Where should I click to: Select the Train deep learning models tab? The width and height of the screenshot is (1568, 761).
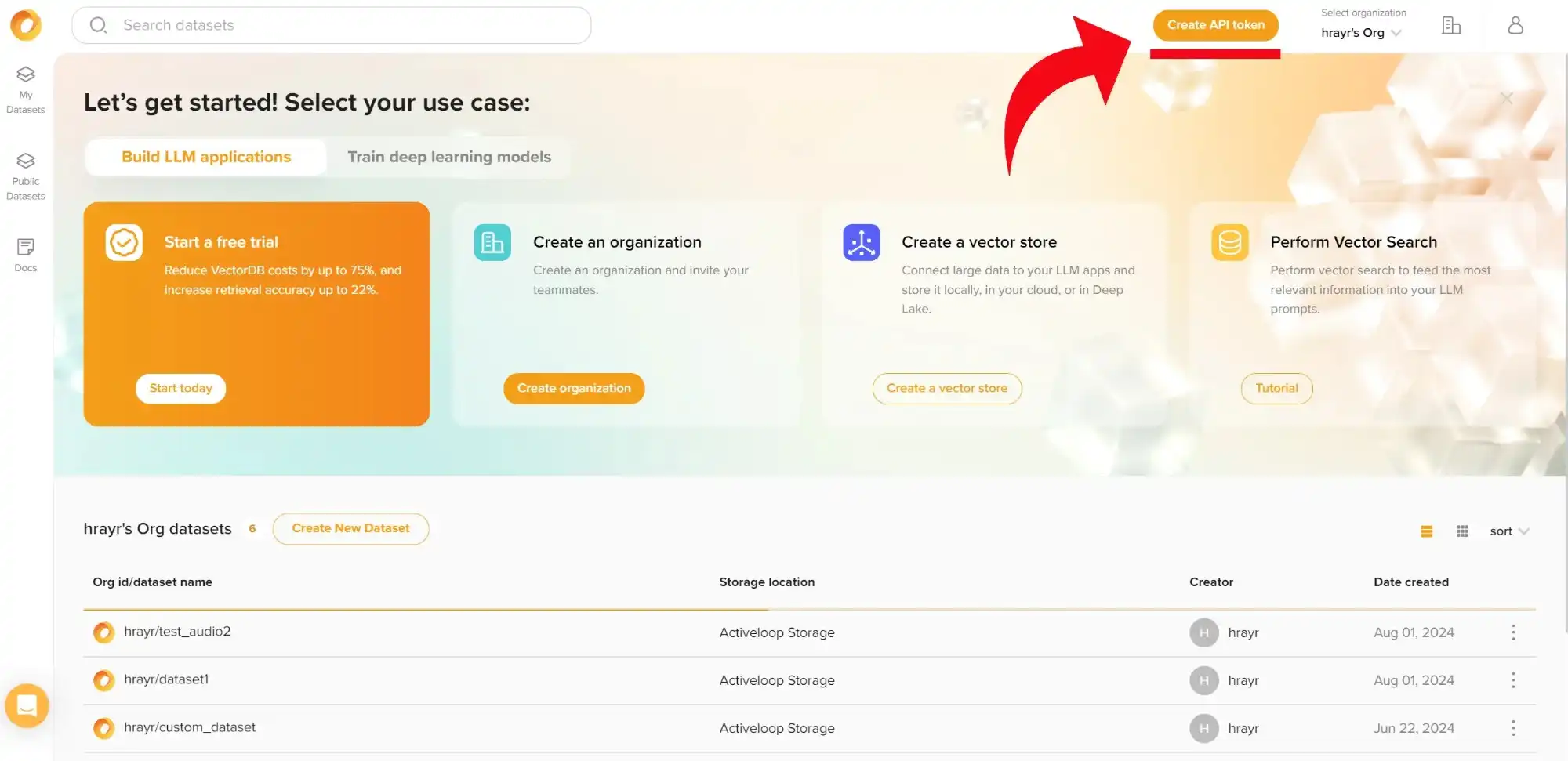449,157
